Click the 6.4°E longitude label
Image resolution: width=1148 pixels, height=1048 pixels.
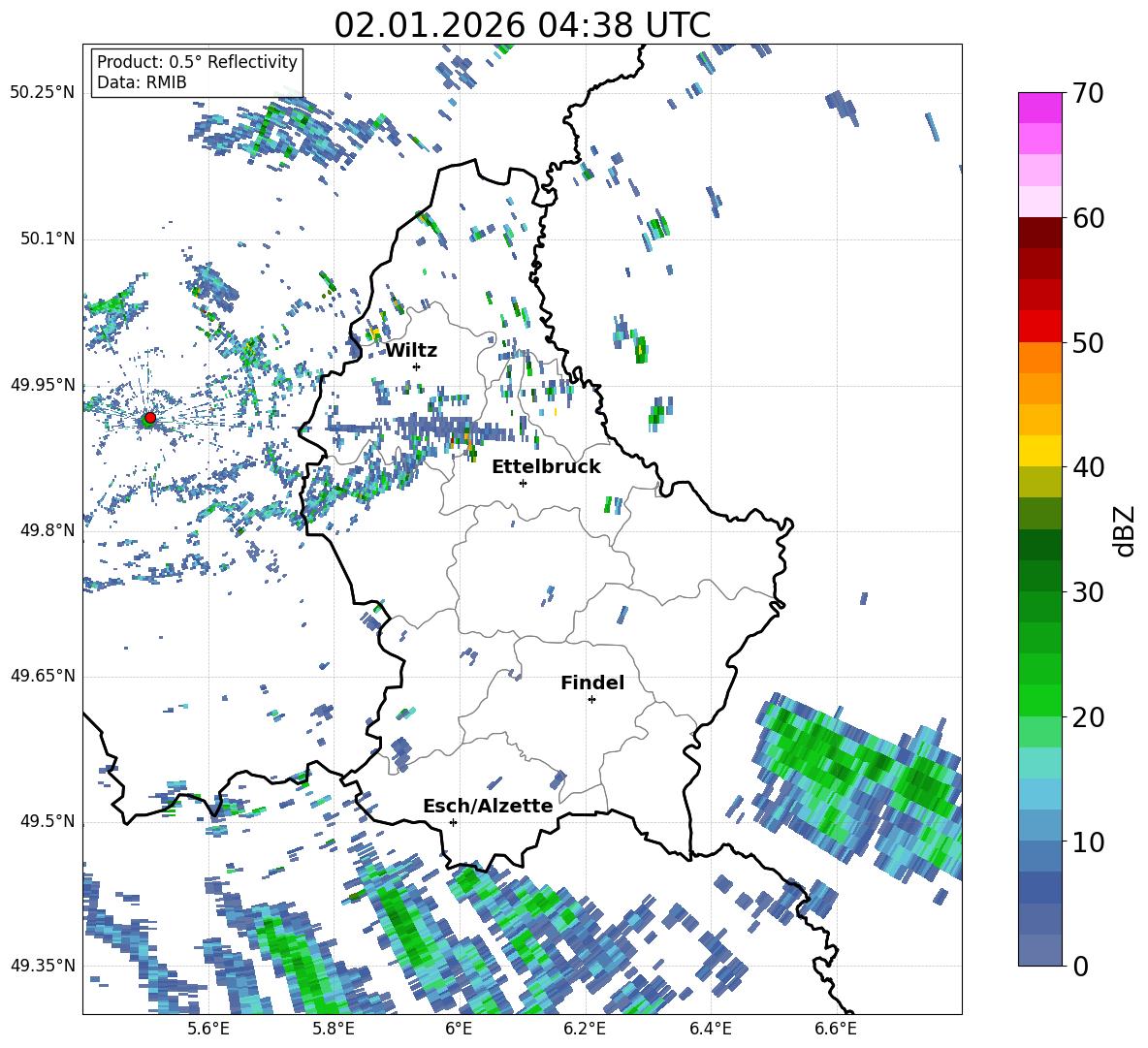pos(710,1029)
